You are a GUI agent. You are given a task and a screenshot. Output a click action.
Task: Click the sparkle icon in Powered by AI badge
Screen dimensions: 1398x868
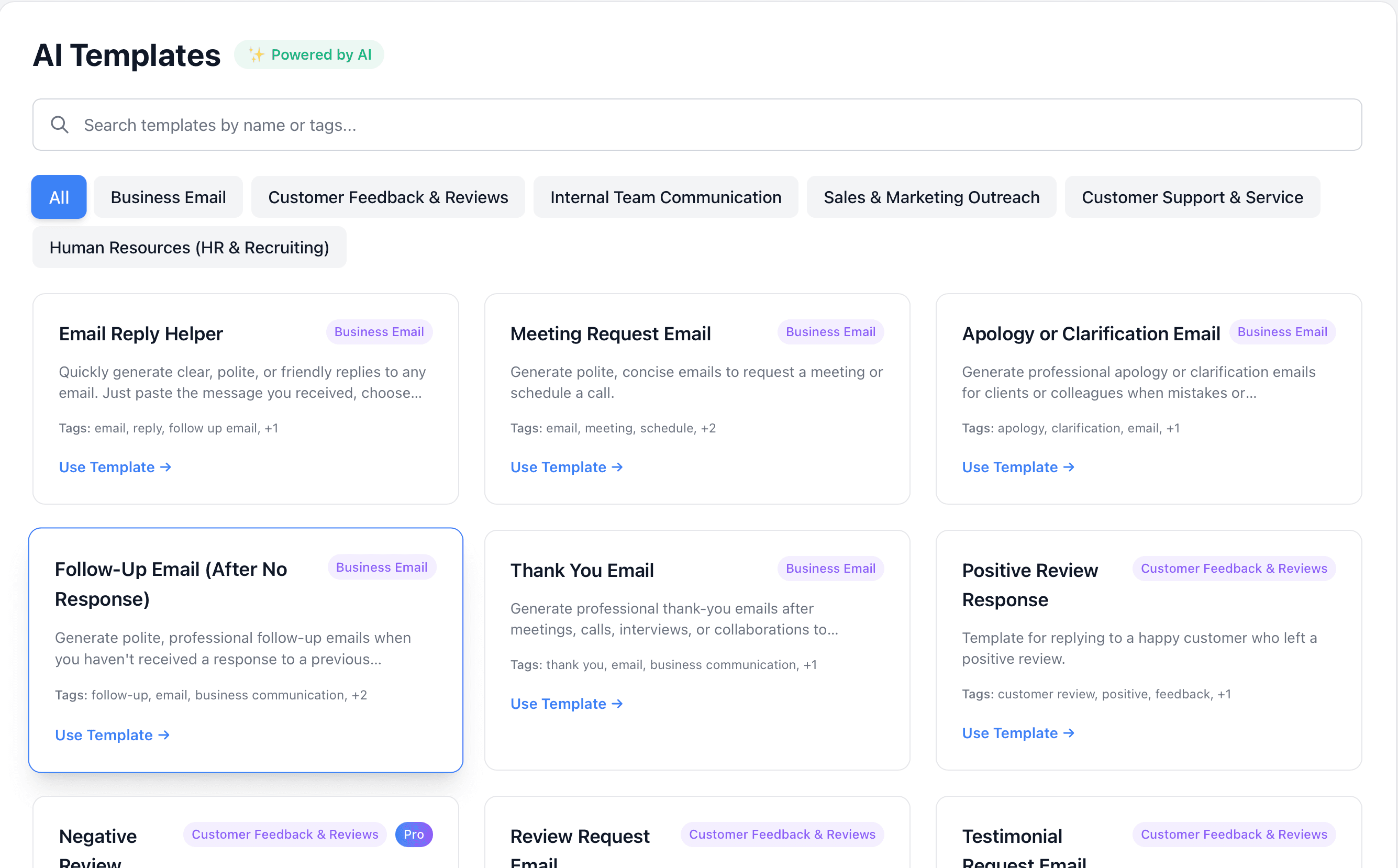click(x=255, y=54)
